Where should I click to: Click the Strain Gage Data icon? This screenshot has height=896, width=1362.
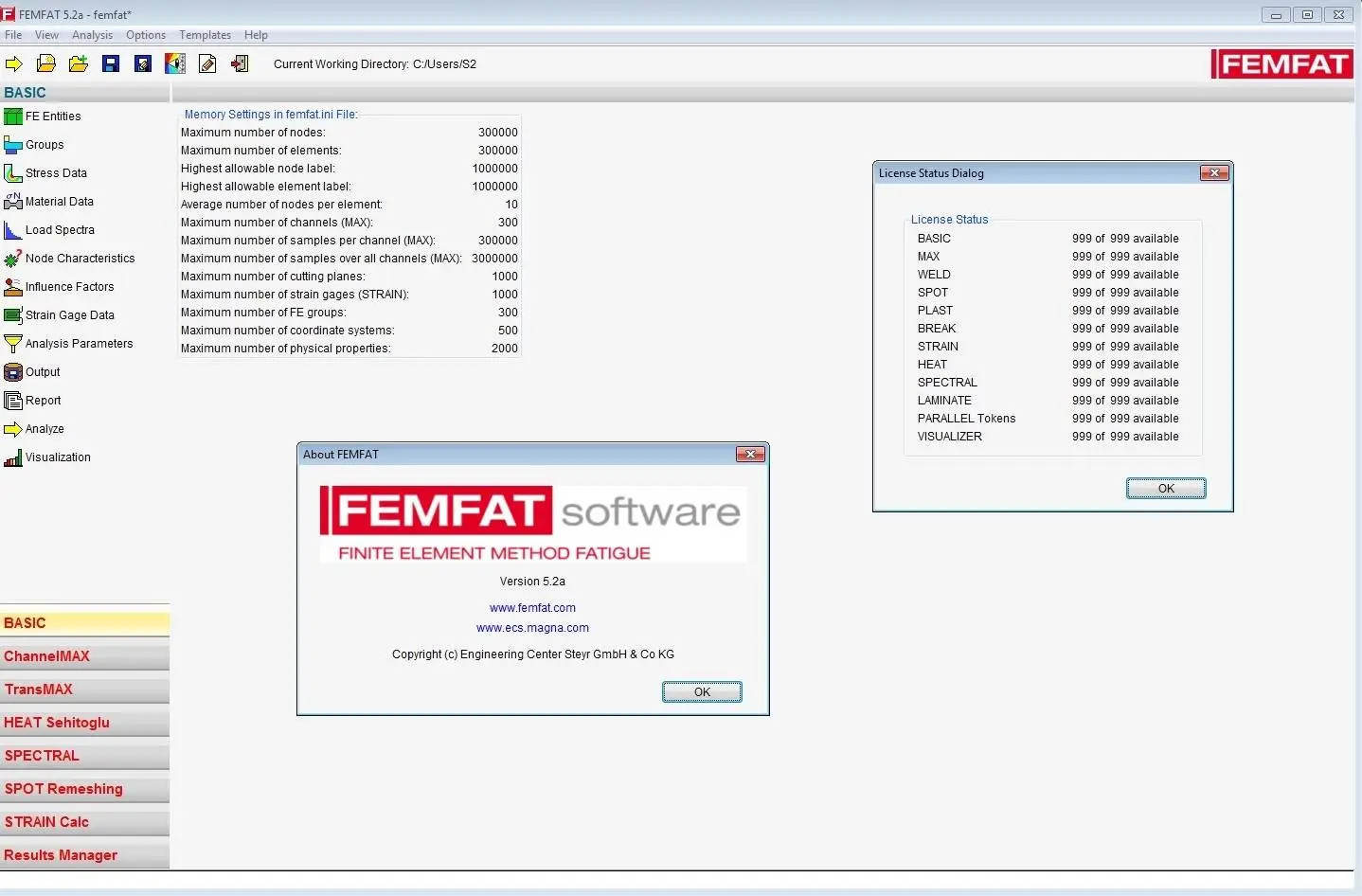click(13, 315)
